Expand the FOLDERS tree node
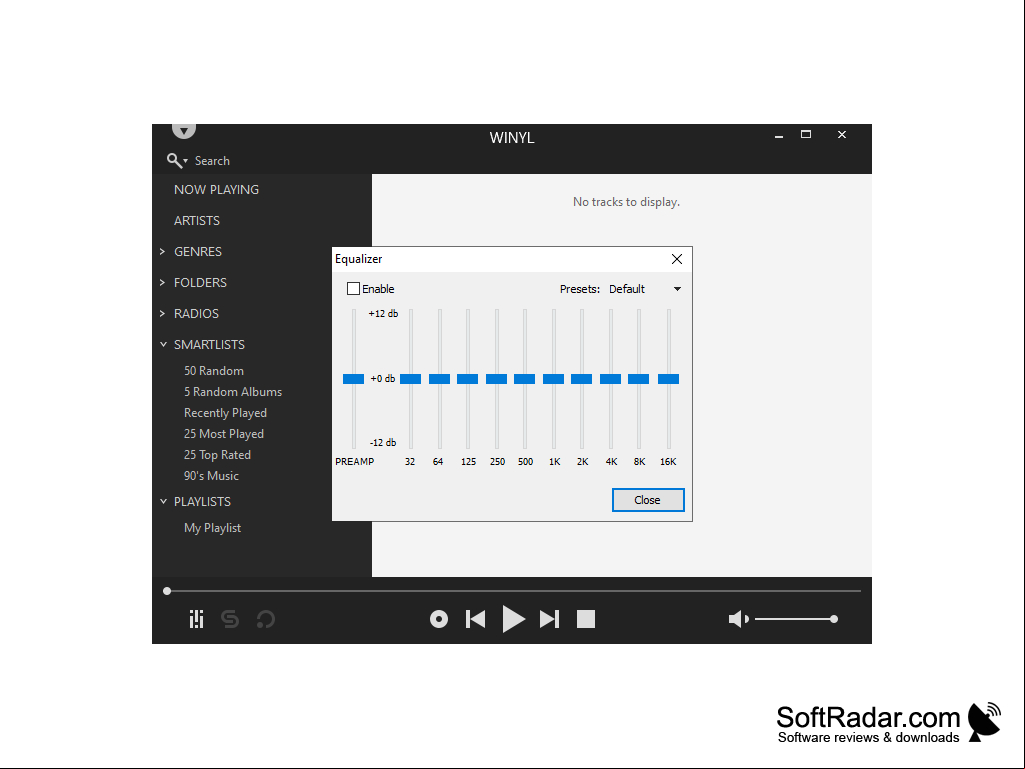This screenshot has width=1025, height=769. point(162,282)
